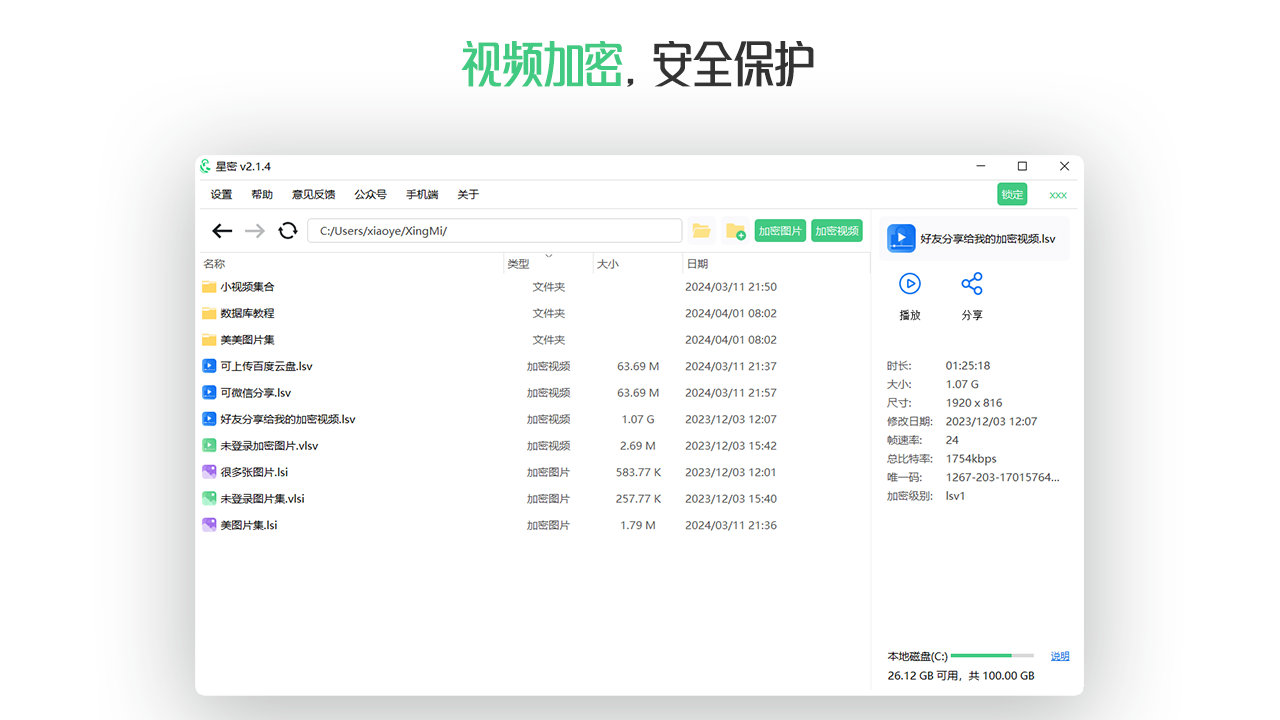Click the purple icon of 很多张图片.lsi

pos(209,472)
